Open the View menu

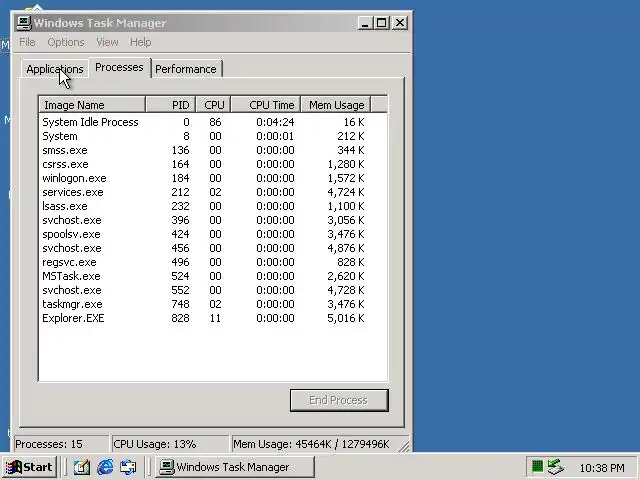(107, 42)
